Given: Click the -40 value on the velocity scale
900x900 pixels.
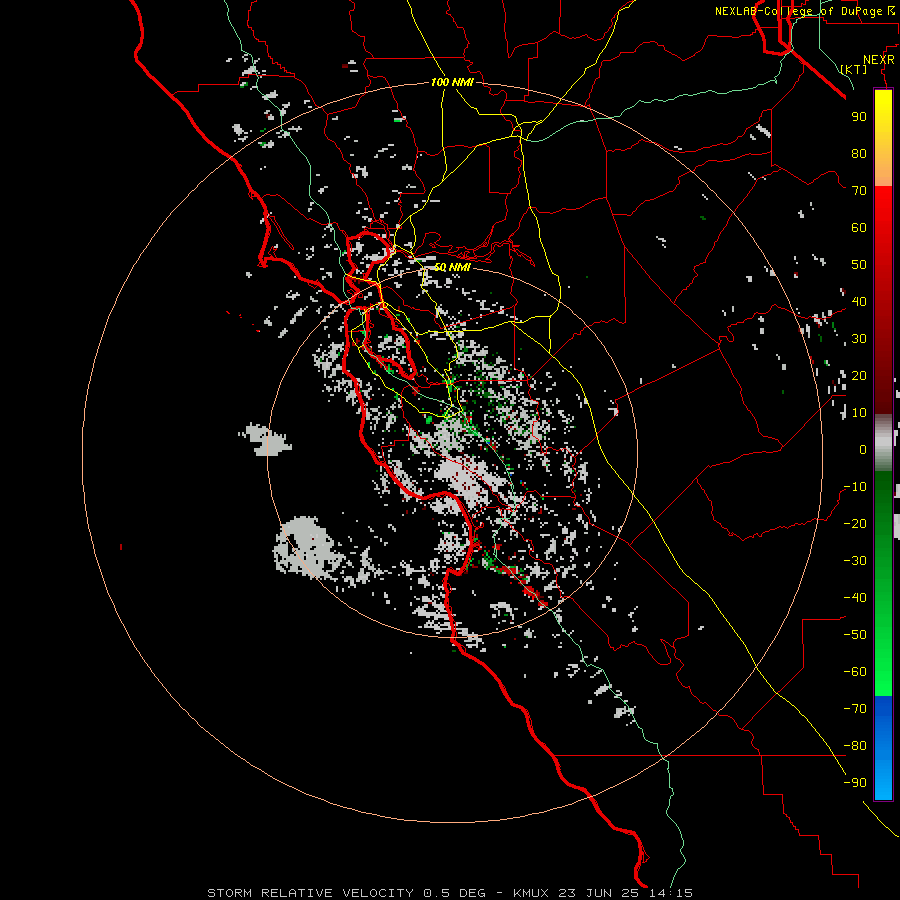Looking at the screenshot, I should click(855, 598).
